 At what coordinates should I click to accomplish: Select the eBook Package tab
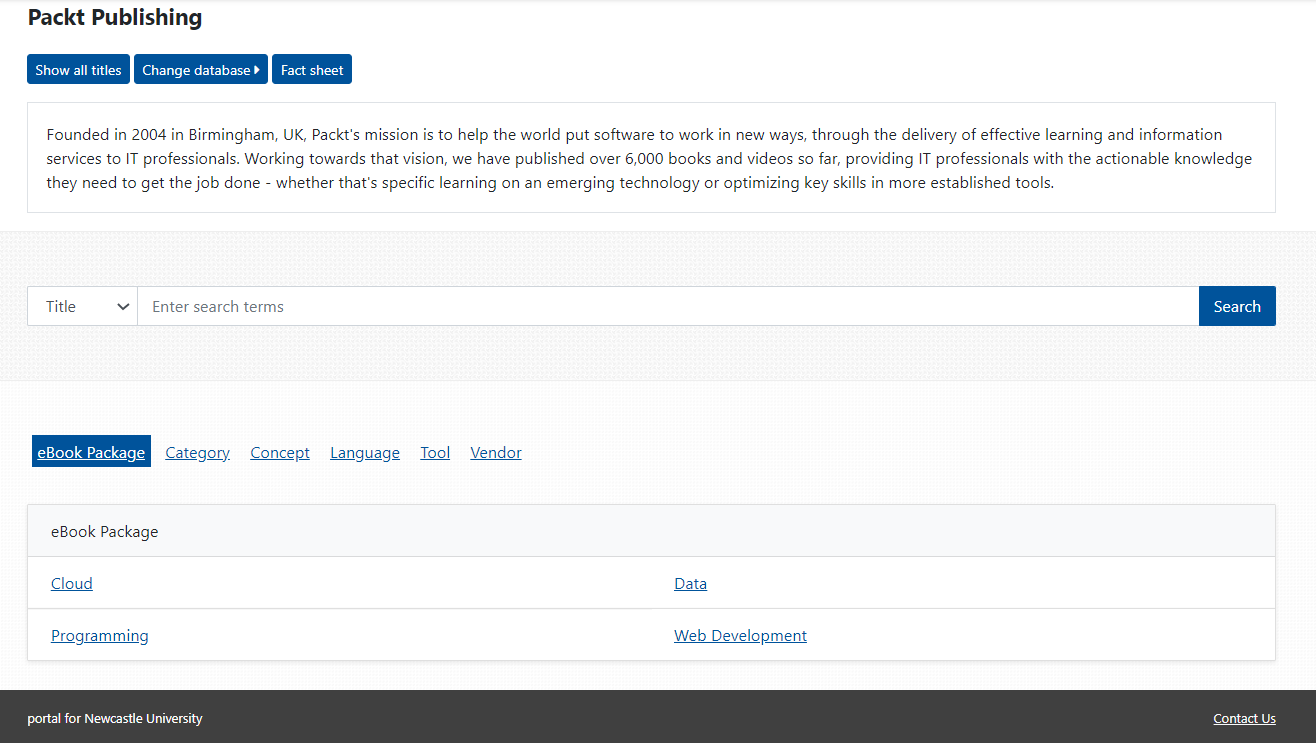91,453
